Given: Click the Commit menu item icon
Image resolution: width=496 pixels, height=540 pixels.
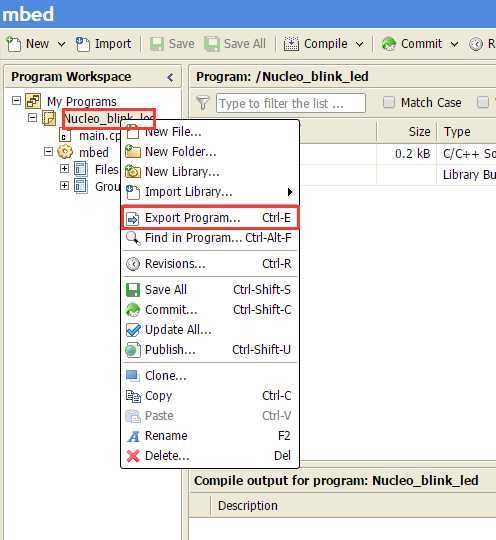Looking at the screenshot, I should click(x=133, y=310).
